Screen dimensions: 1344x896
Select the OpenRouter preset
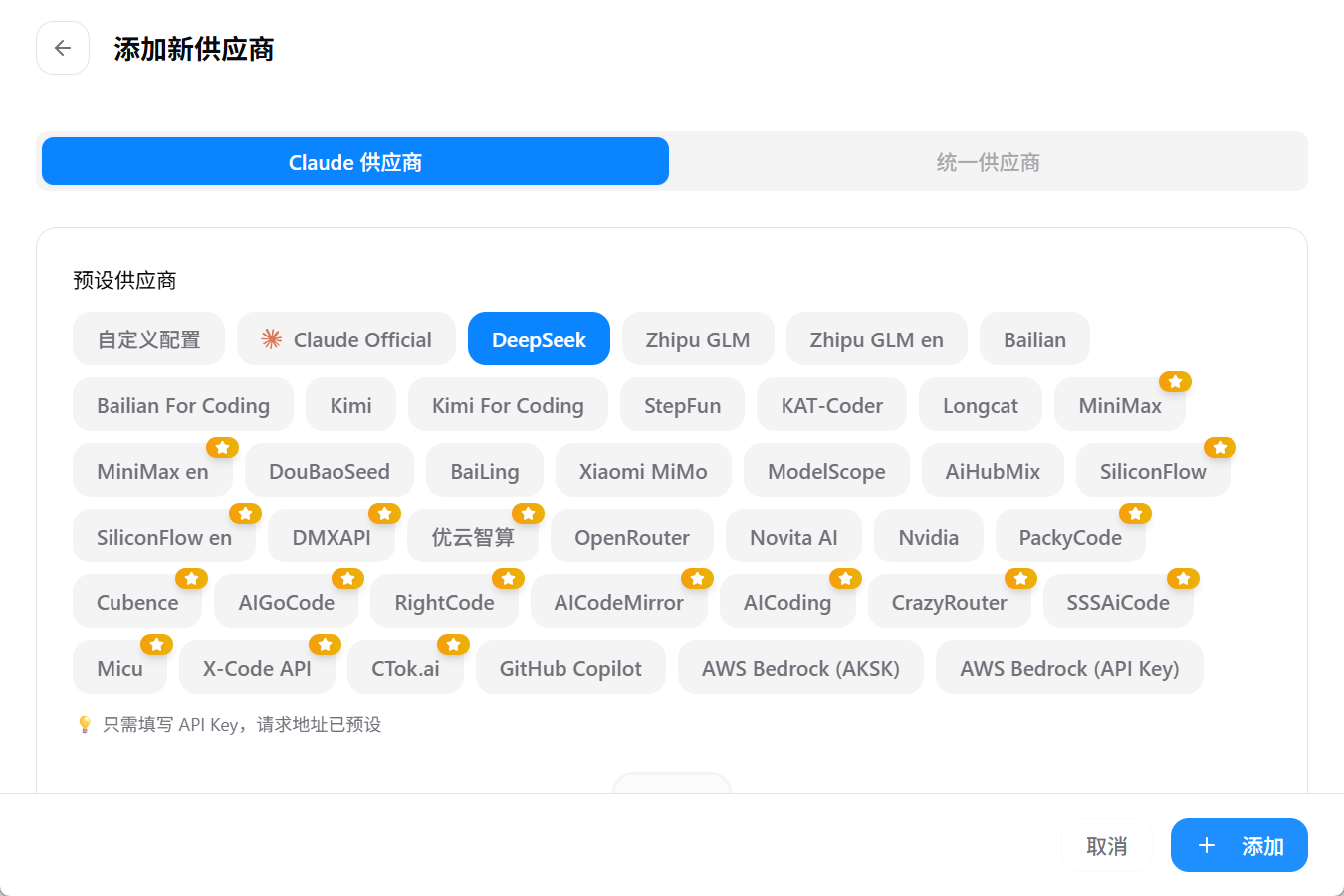pyautogui.click(x=632, y=537)
